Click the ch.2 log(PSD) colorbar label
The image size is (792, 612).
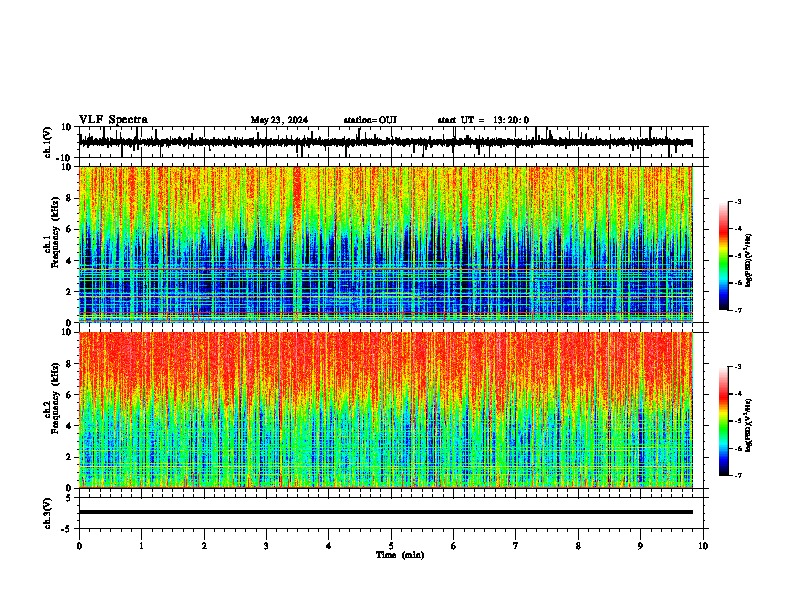[749, 425]
